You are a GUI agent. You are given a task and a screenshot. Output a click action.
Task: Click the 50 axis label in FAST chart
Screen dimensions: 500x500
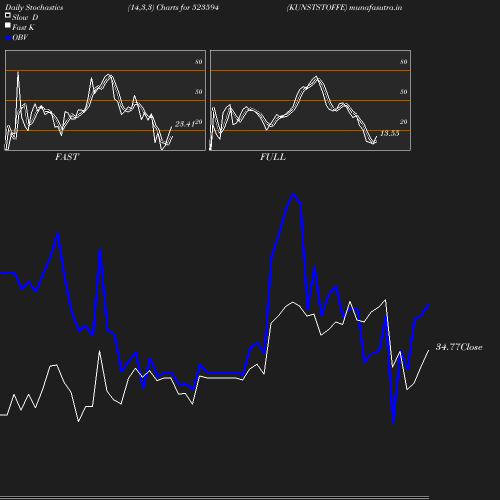(x=199, y=92)
